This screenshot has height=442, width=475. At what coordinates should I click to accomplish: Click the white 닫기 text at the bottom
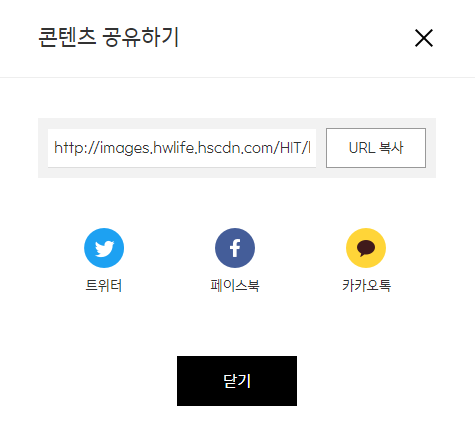tap(237, 381)
